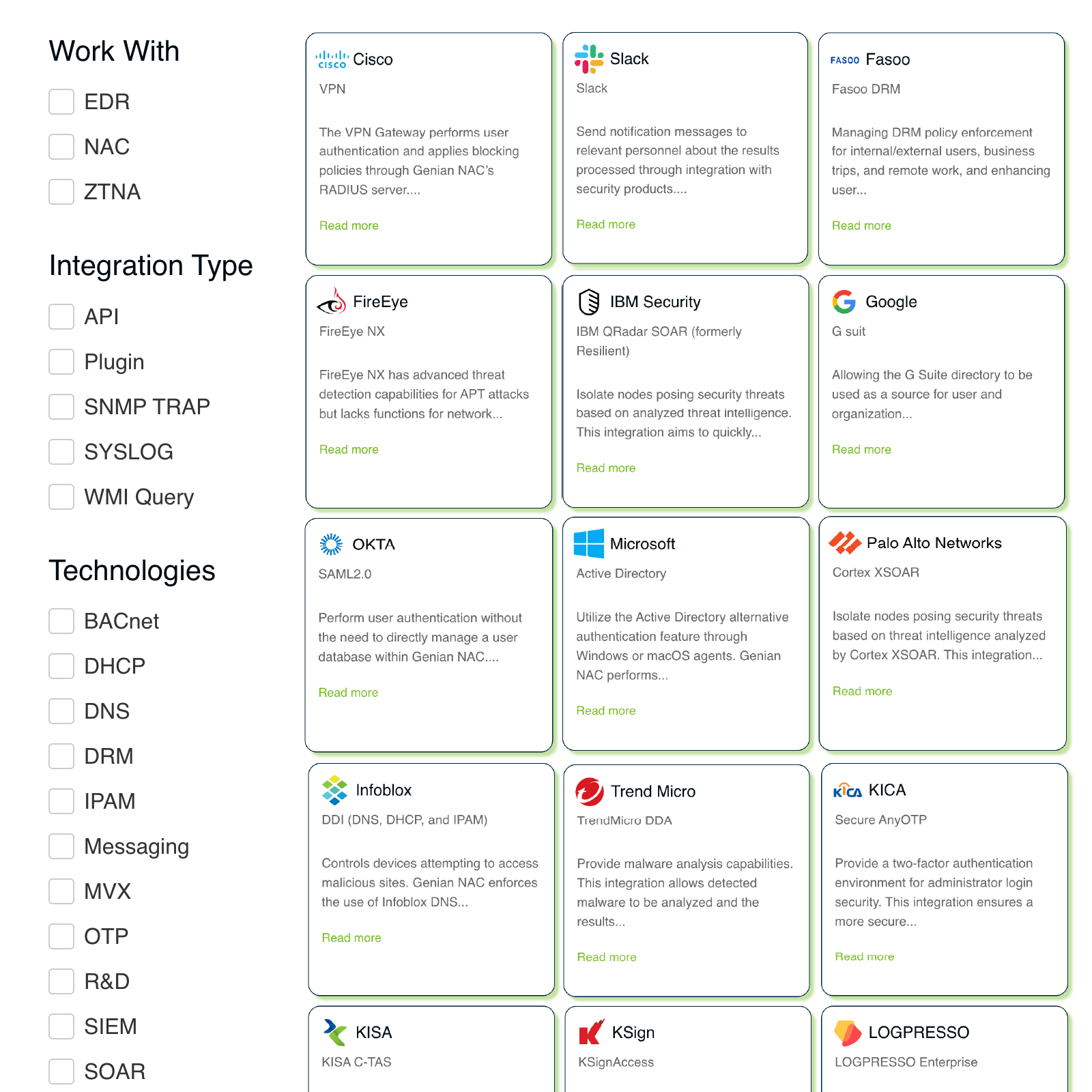This screenshot has width=1092, height=1092.
Task: Select the DHCP technology checkbox
Action: pyautogui.click(x=61, y=666)
